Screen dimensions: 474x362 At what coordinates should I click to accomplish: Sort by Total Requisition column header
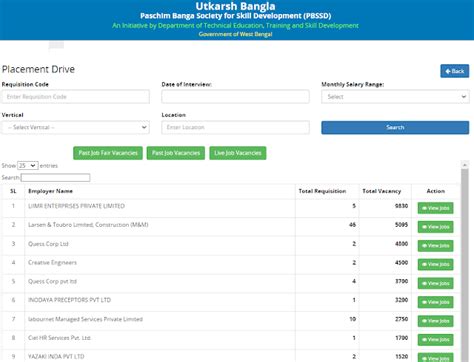pos(327,191)
